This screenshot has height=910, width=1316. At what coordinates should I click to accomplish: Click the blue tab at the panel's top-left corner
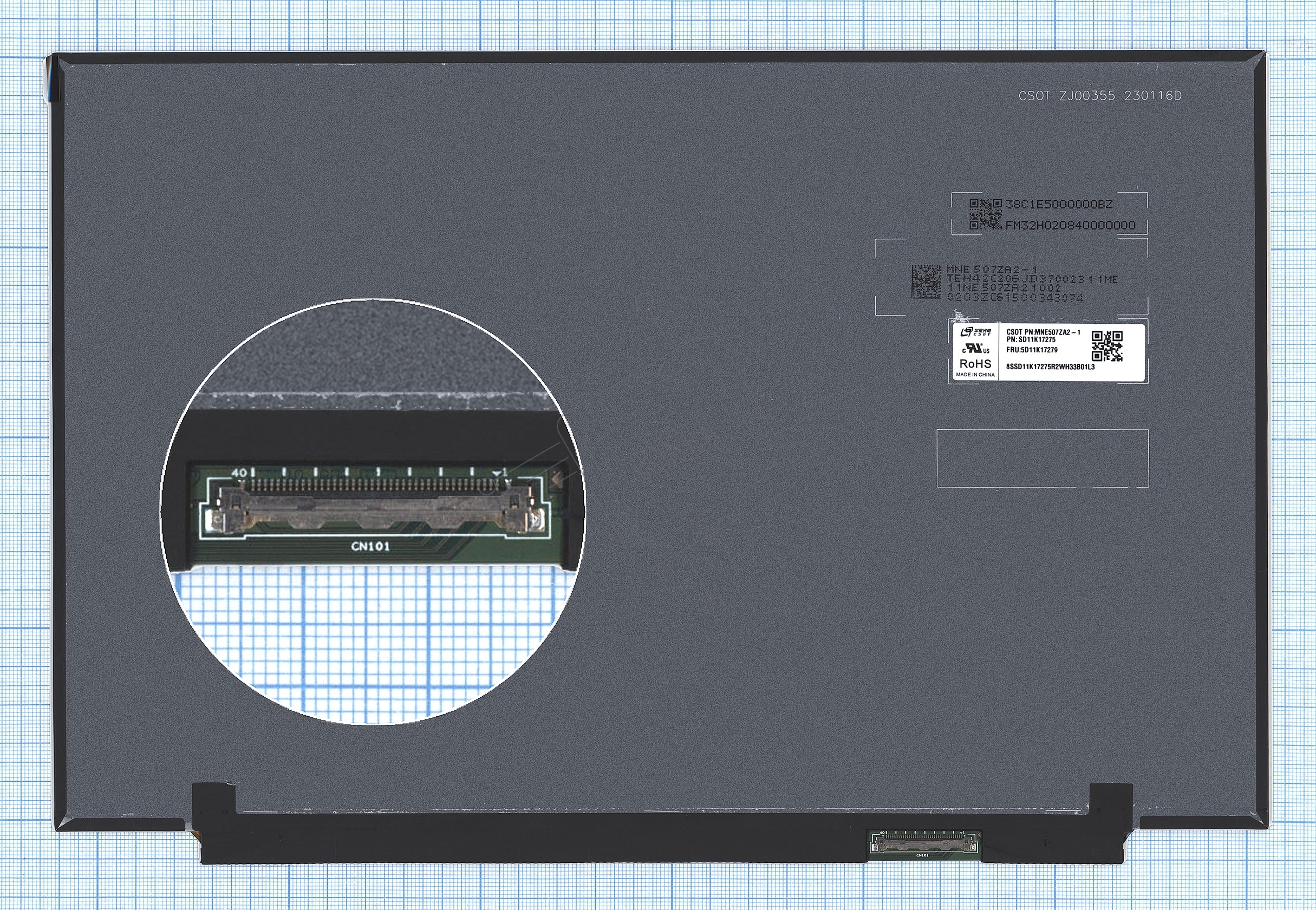(52, 80)
